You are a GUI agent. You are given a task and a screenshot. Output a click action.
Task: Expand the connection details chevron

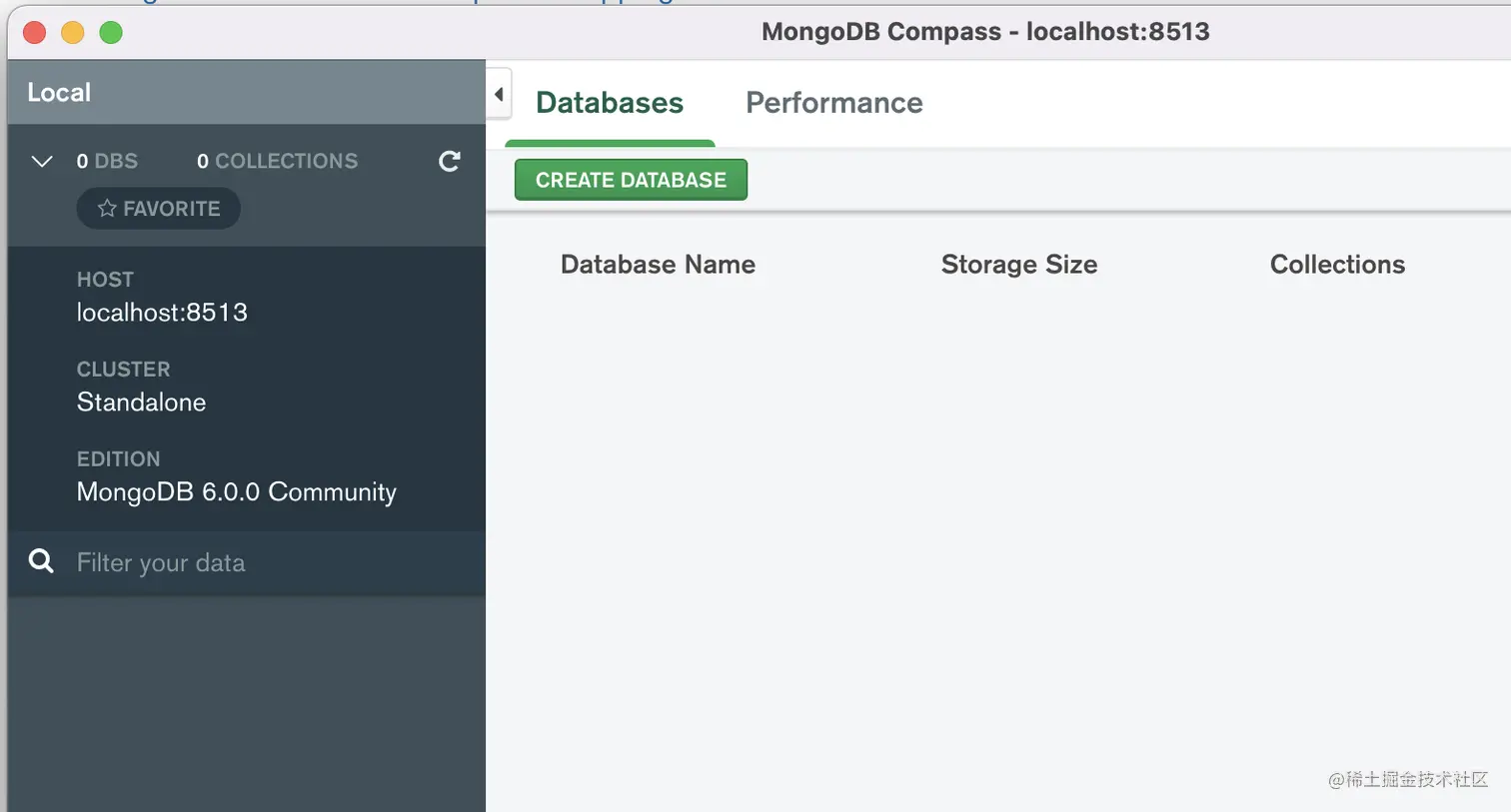(x=42, y=161)
